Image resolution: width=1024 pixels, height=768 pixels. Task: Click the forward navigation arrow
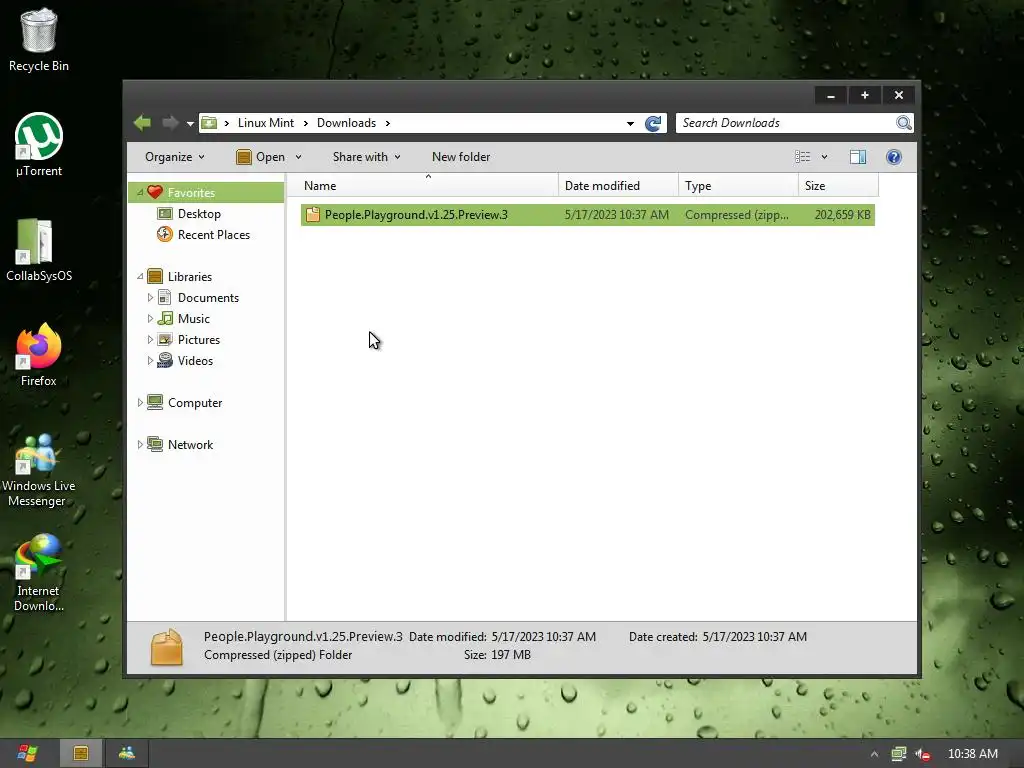point(170,123)
